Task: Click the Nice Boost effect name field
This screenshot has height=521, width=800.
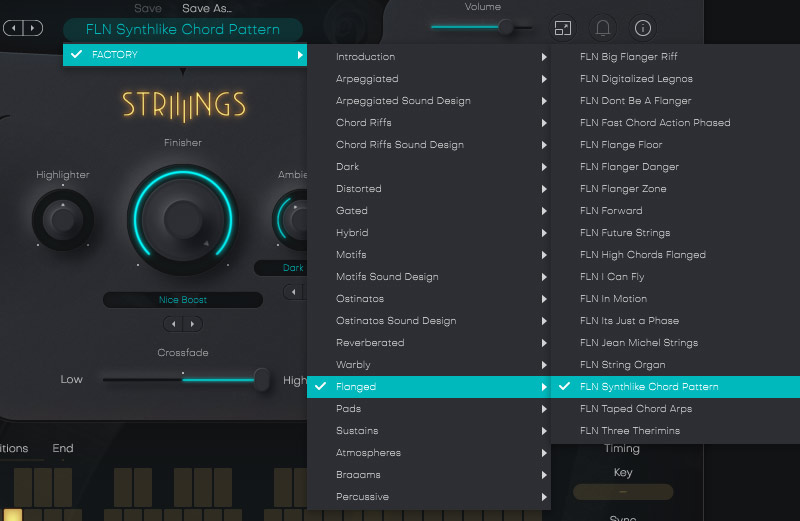Action: tap(183, 300)
